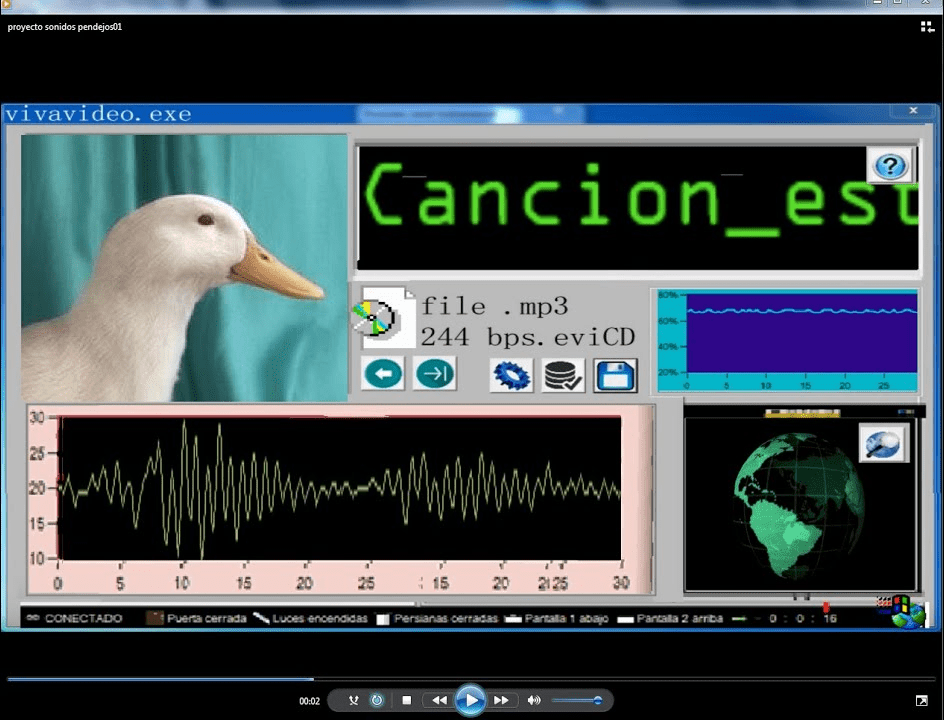Open the blue gear settings icon
The image size is (944, 720).
click(x=511, y=375)
